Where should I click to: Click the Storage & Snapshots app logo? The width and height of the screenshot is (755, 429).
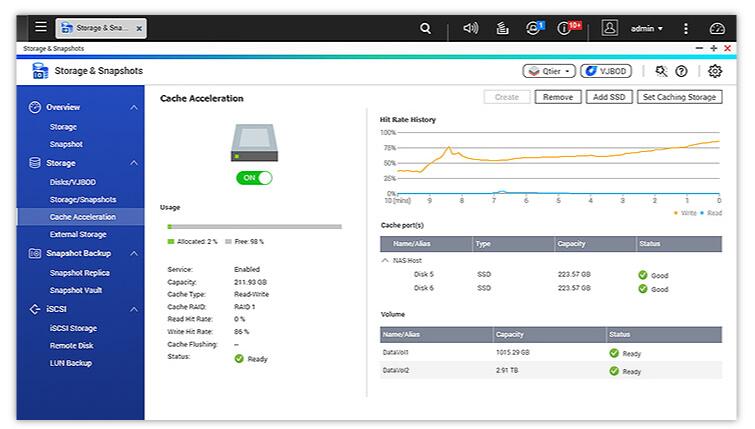(40, 71)
